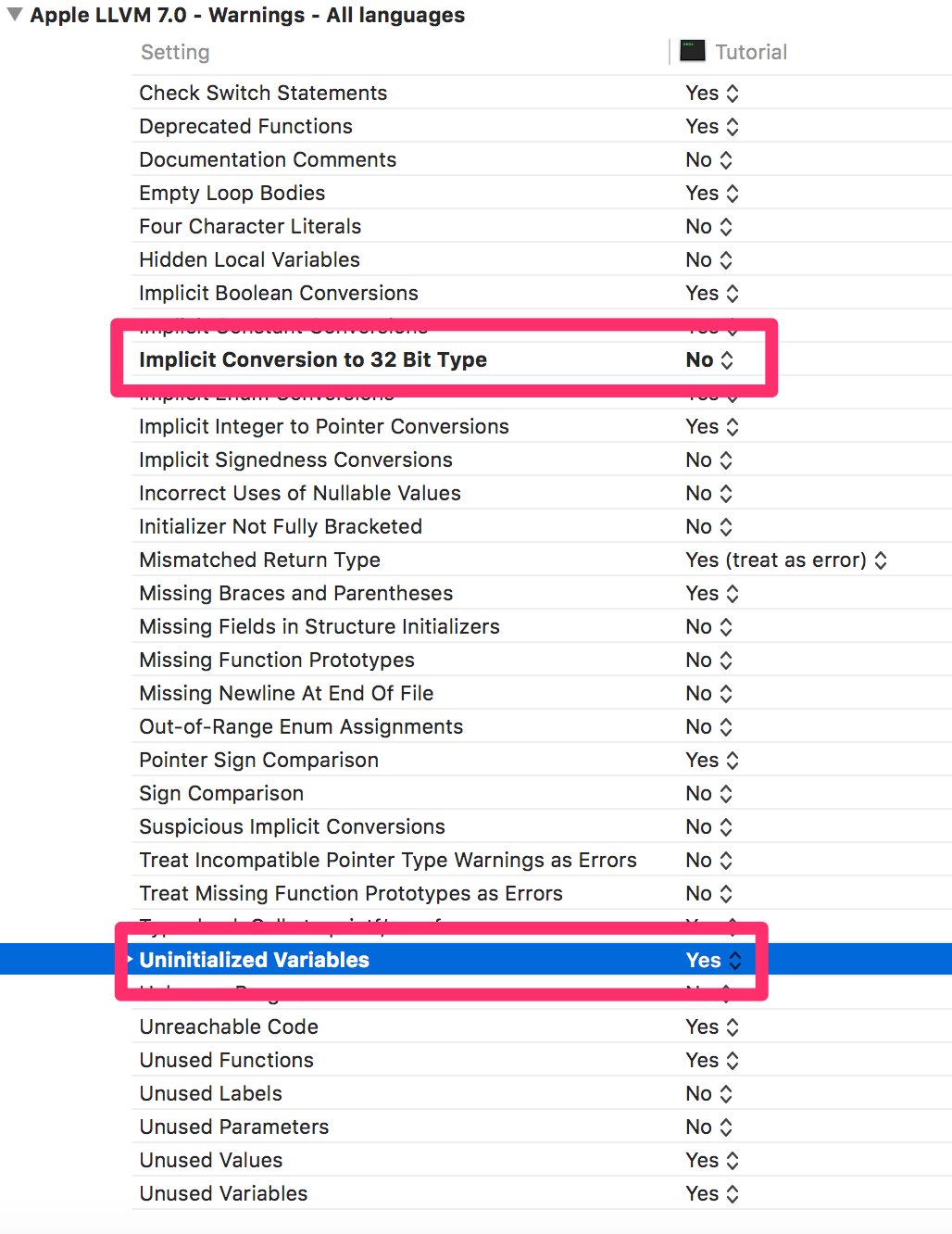This screenshot has width=952, height=1234.
Task: Open Suspicious Implicit Conversions value popup
Action: [x=709, y=826]
